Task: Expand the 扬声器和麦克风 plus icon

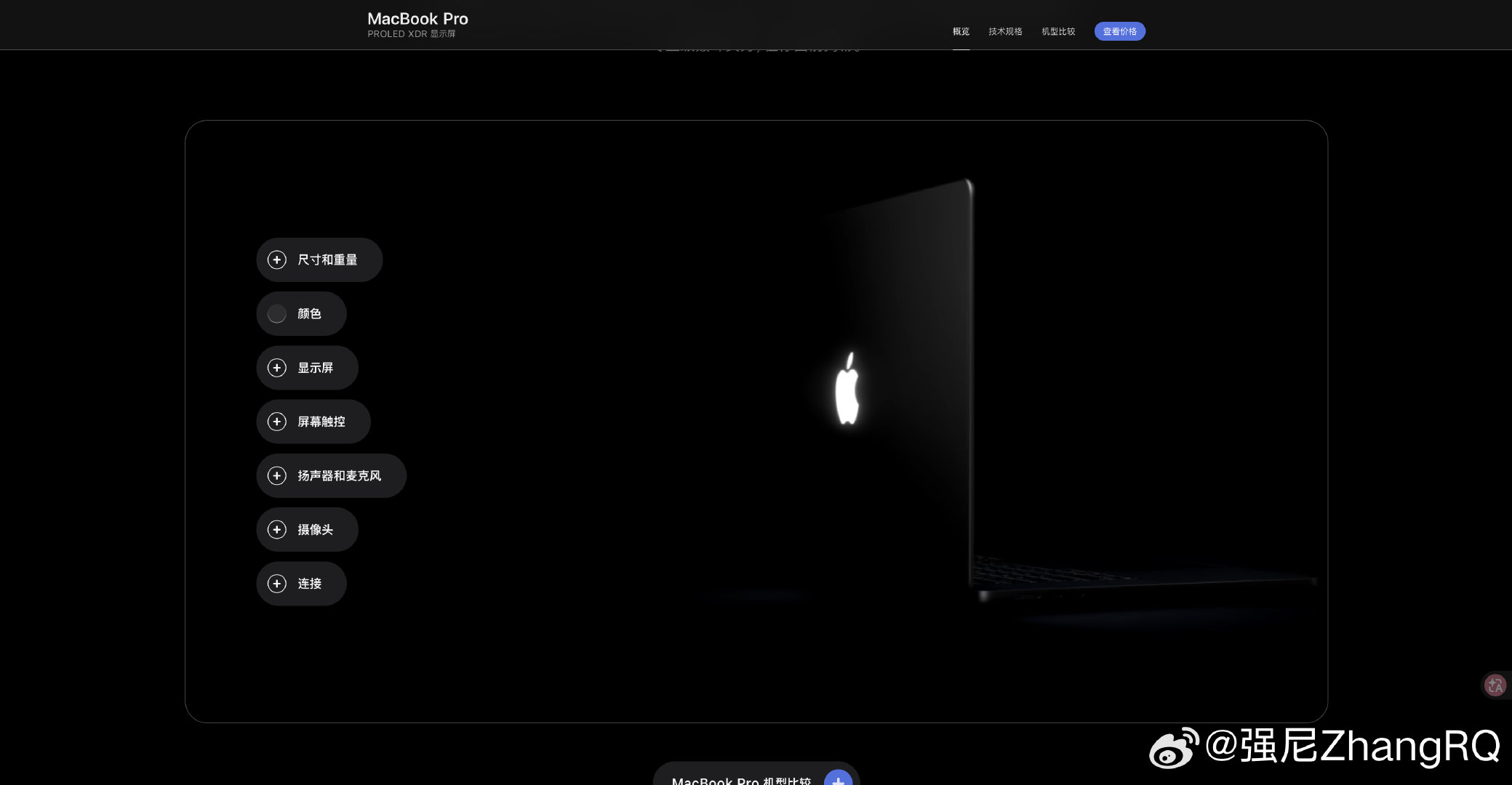Action: click(277, 475)
